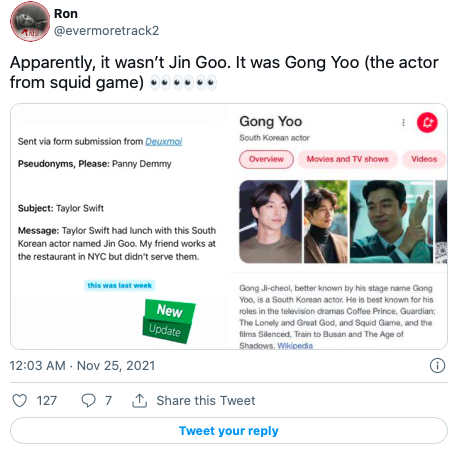
Task: Click the Tweet your reply field
Action: point(229,431)
